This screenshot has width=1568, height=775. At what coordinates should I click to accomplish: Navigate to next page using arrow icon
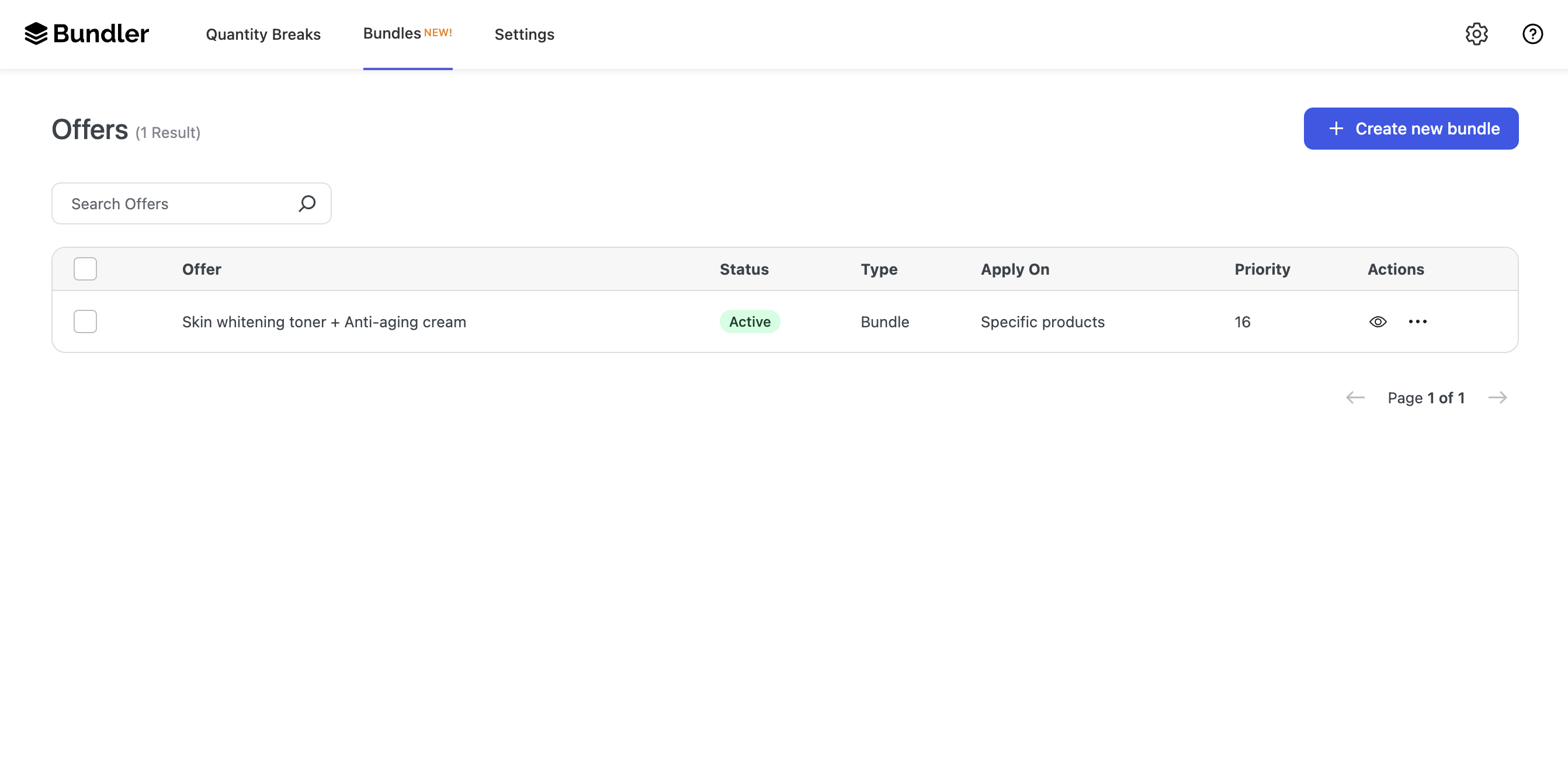pos(1498,397)
